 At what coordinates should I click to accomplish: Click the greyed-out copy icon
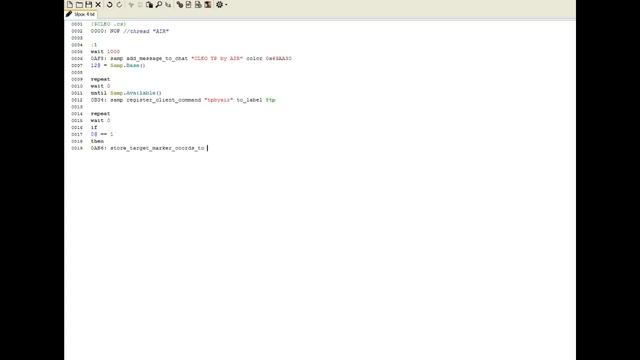click(140, 4)
